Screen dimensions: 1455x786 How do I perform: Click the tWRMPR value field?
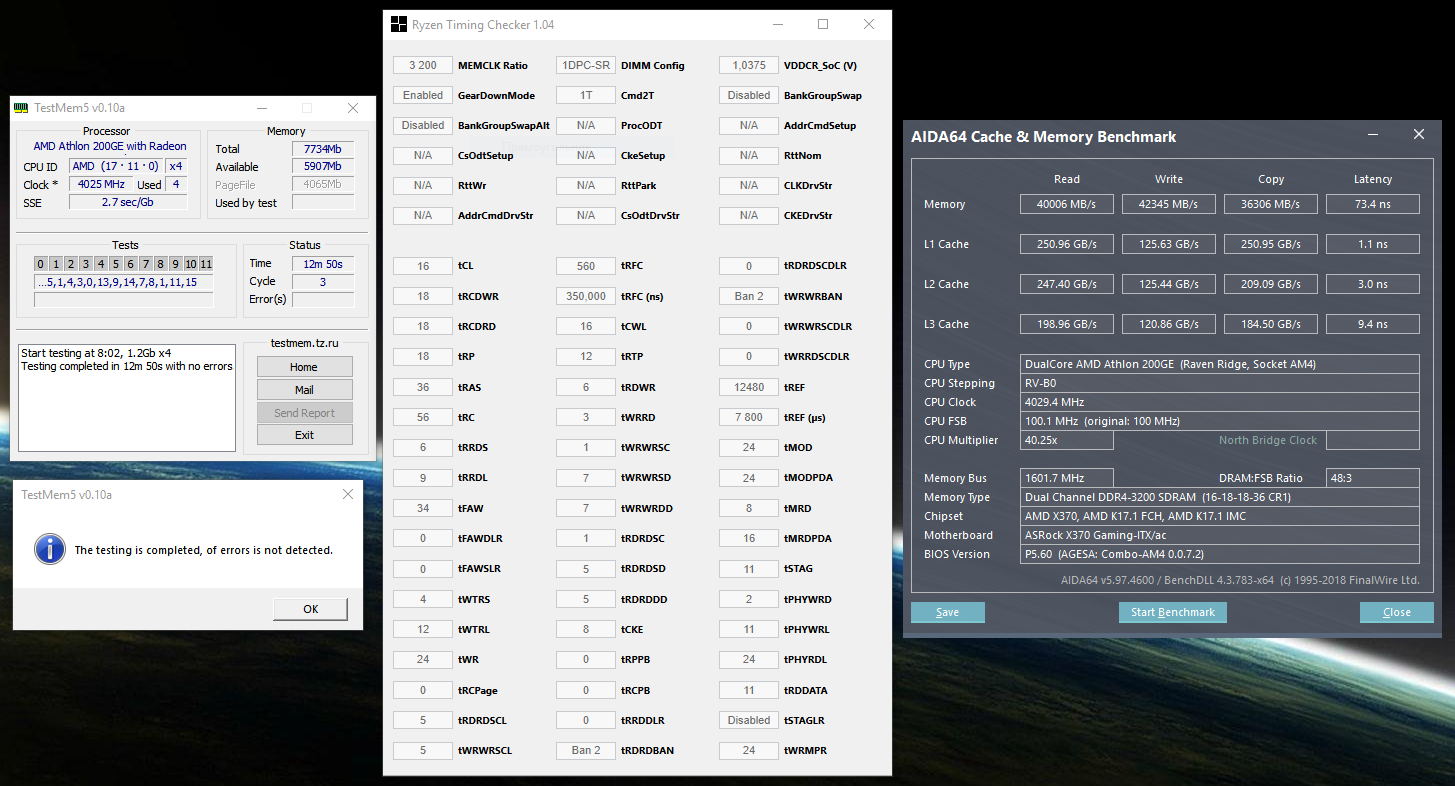point(749,750)
